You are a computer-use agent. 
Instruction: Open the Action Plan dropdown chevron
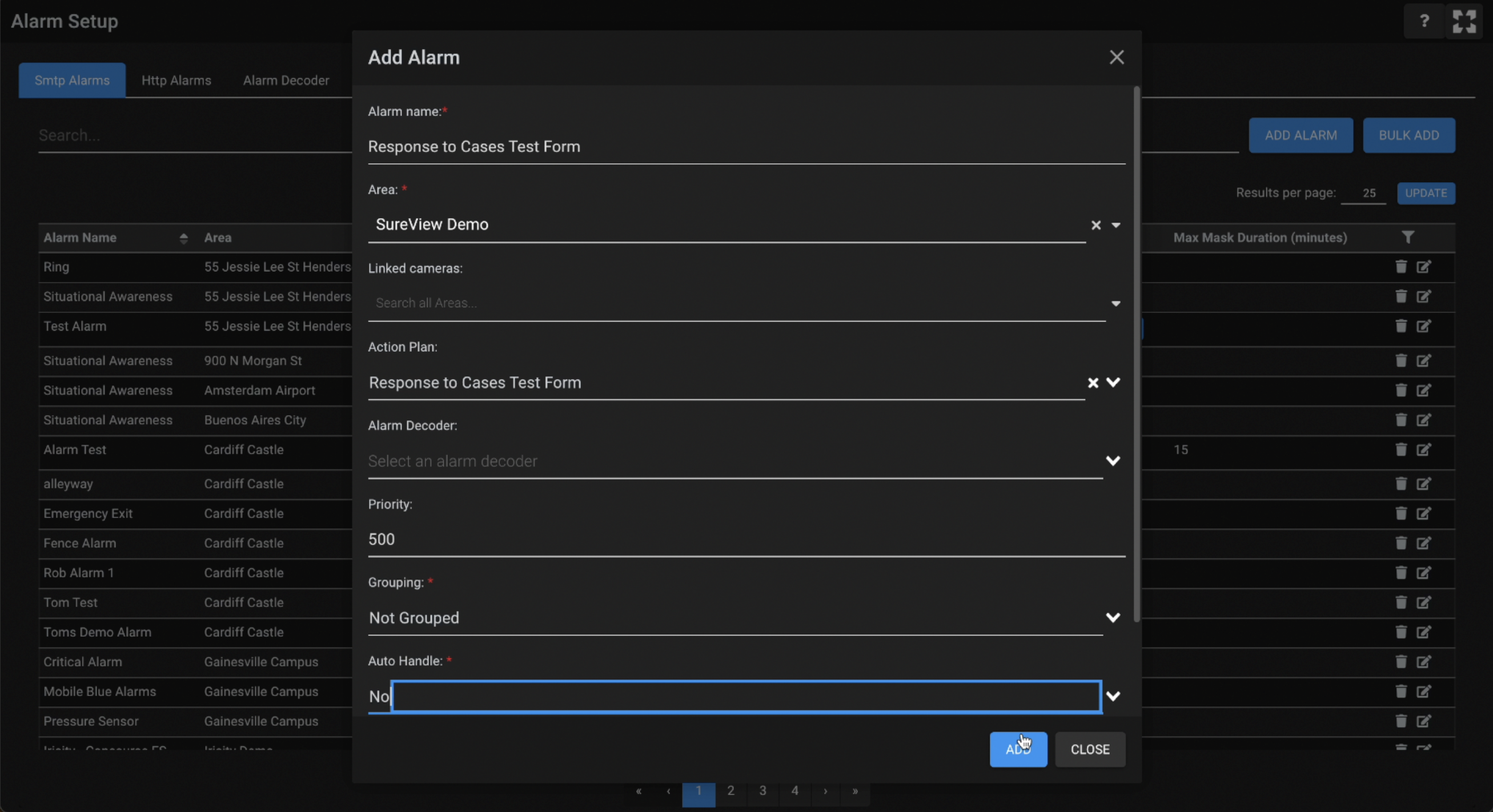point(1113,383)
